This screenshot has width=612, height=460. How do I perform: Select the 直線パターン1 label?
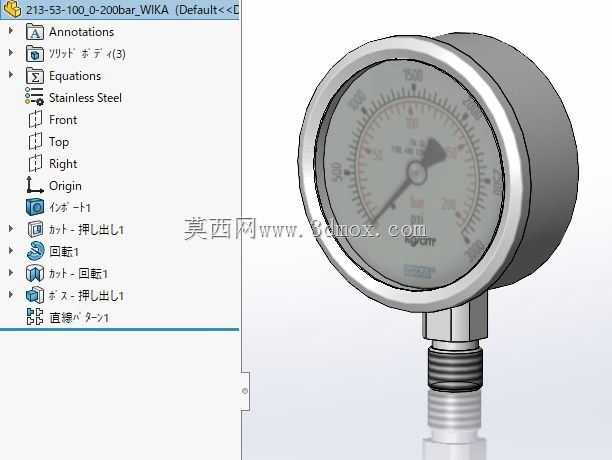(79, 318)
